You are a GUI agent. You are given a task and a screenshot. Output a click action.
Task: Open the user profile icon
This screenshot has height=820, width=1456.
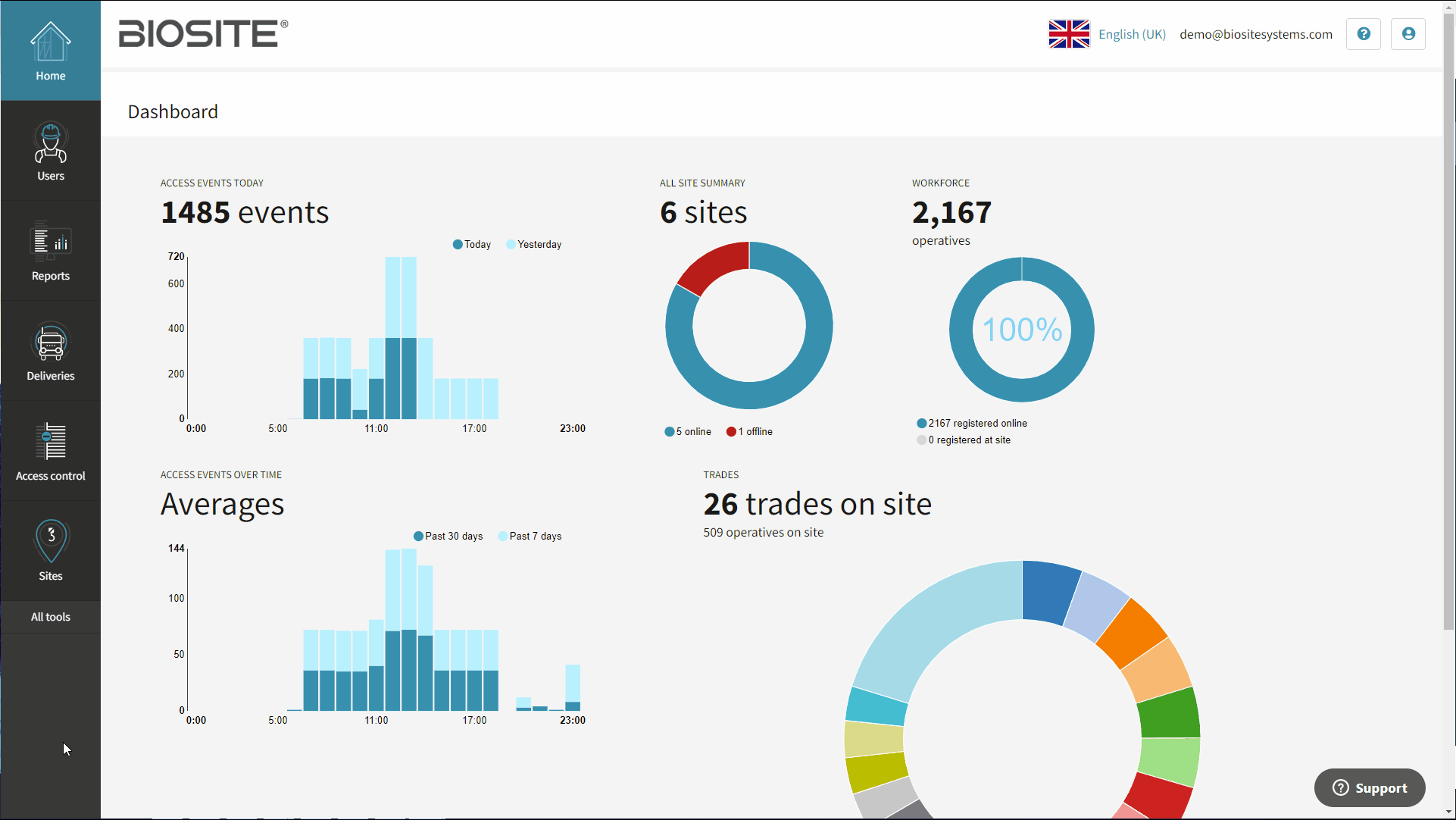(1408, 34)
